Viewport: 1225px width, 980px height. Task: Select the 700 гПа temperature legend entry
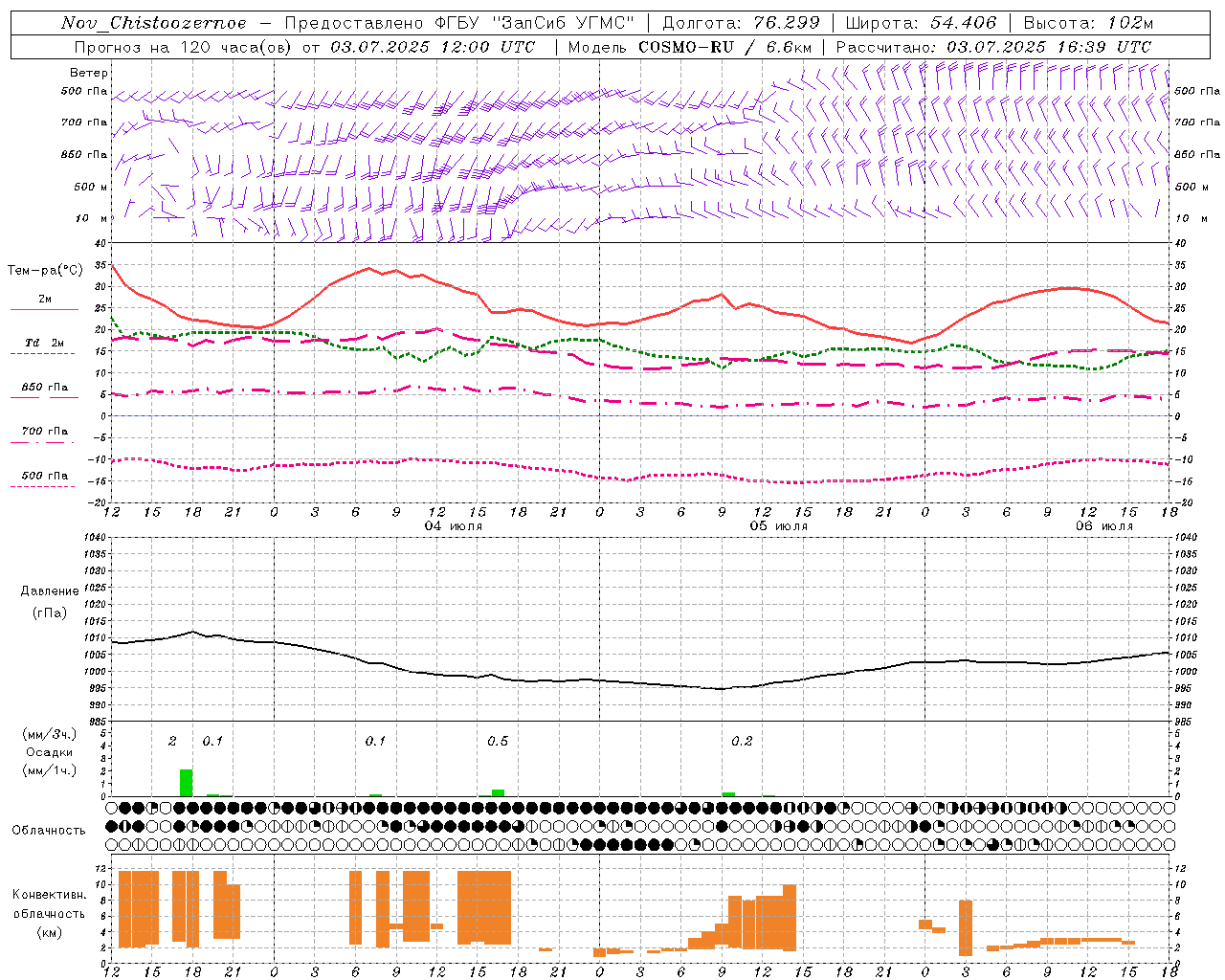(x=45, y=431)
